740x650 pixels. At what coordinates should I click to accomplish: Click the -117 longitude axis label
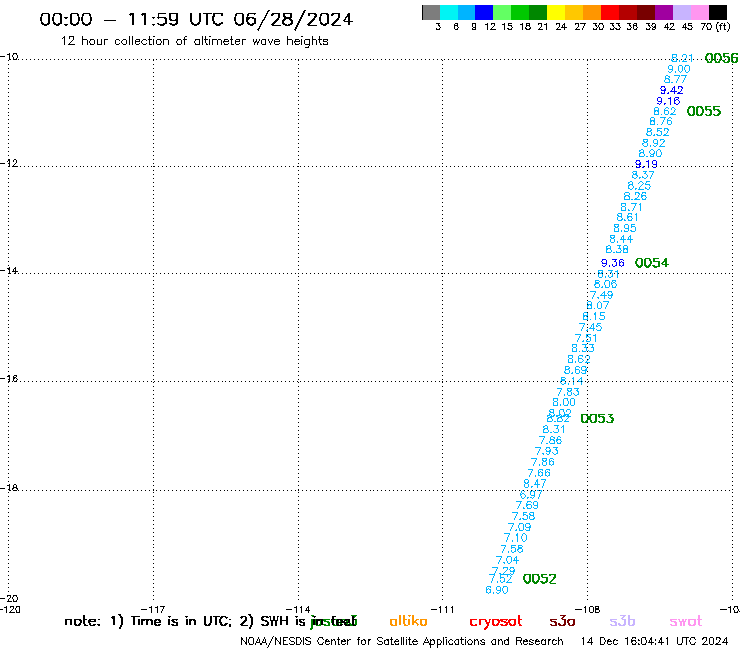pos(153,609)
